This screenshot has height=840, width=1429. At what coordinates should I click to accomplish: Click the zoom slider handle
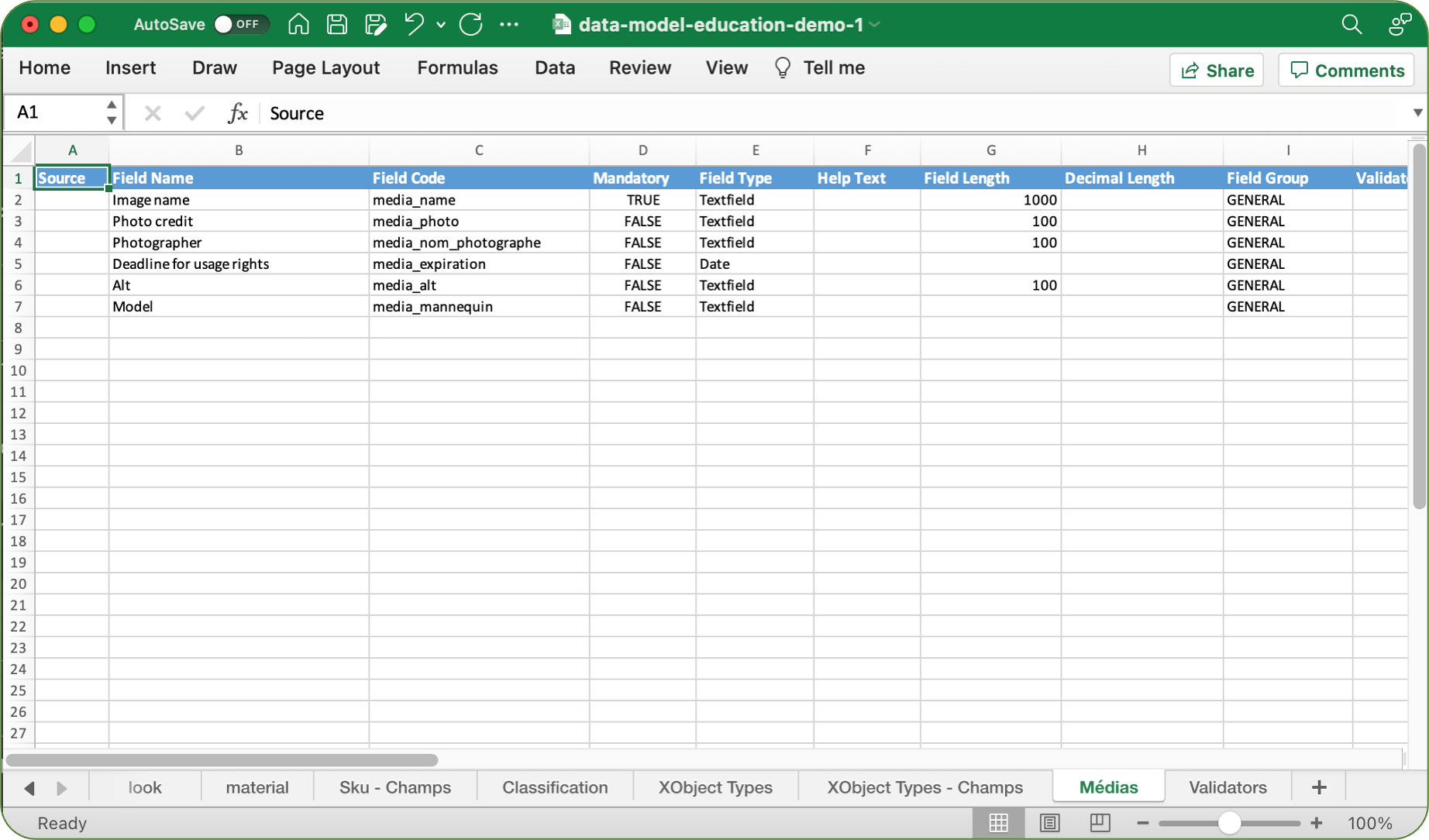point(1229,823)
